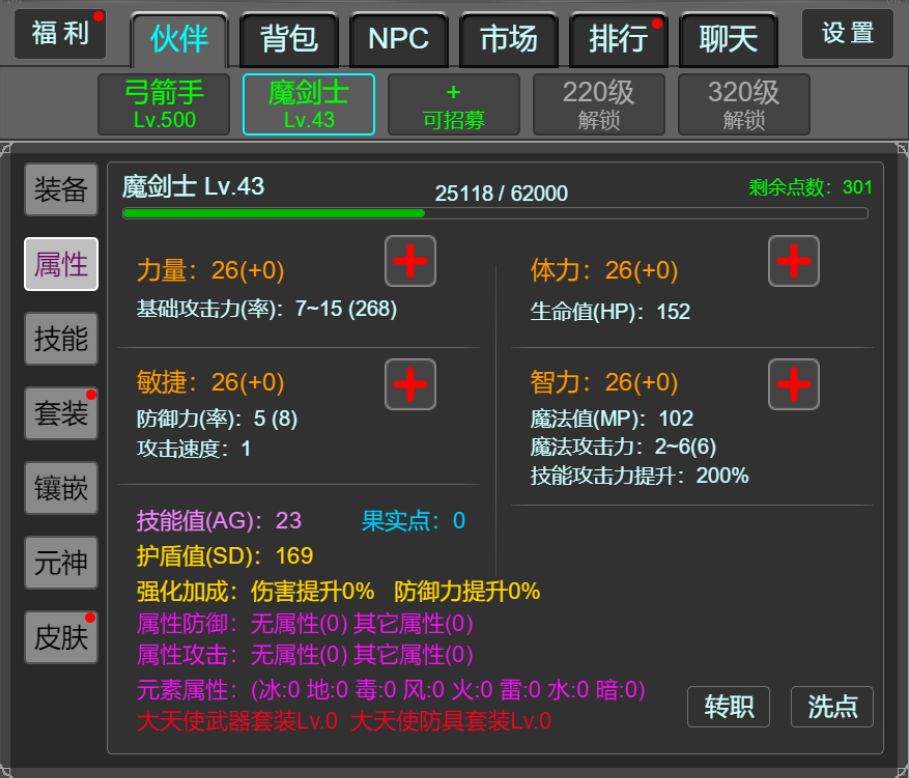Open the 镶嵌 inlay side tab
909x778 pixels.
(x=61, y=488)
